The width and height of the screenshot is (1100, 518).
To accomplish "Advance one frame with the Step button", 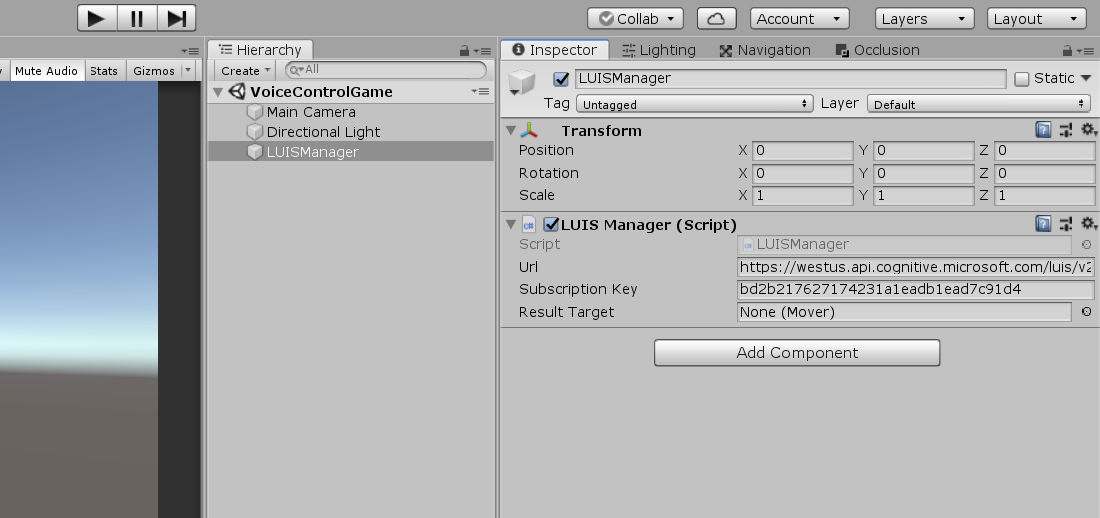I will point(176,18).
